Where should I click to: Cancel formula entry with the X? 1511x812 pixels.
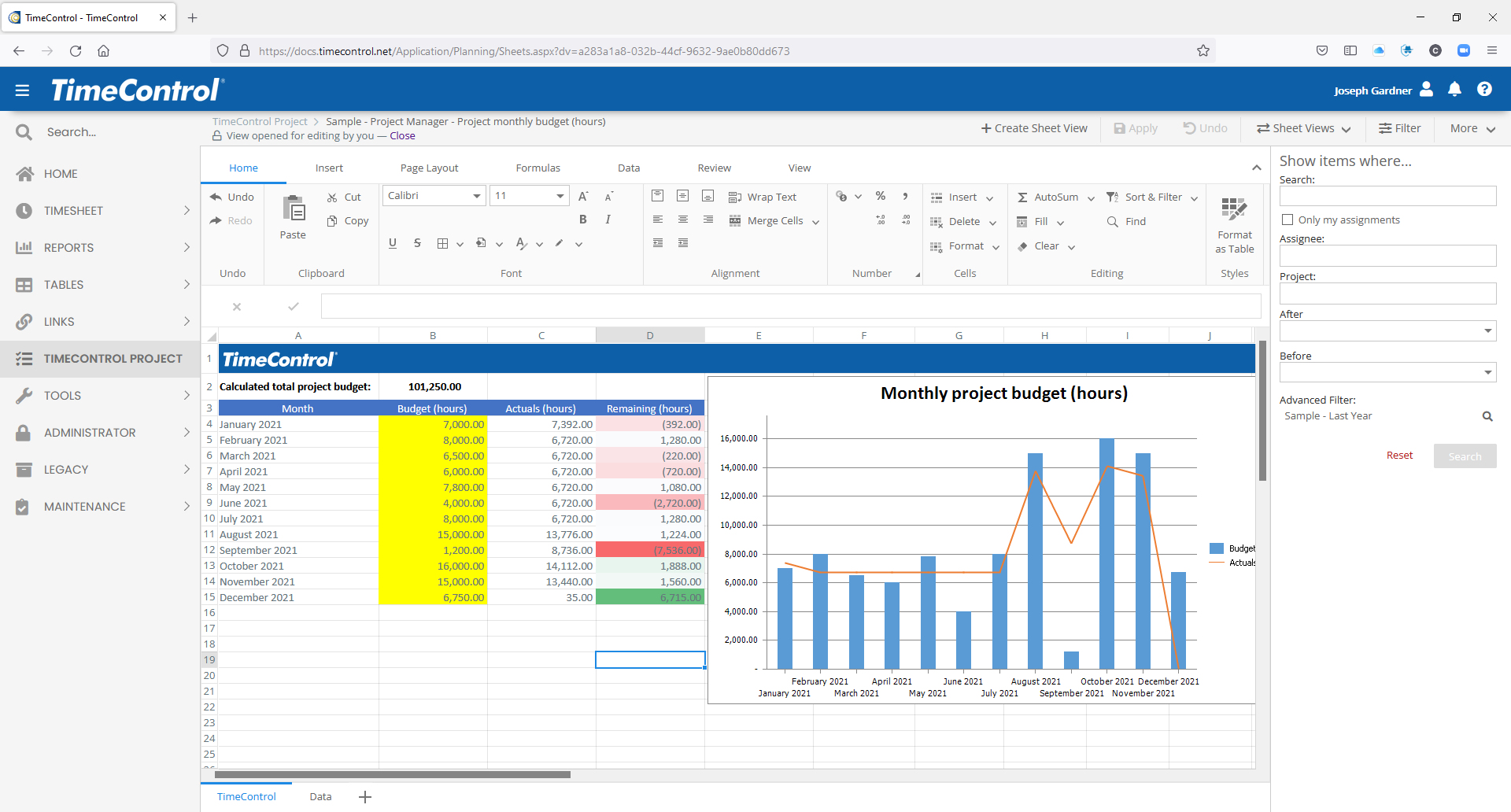pos(236,306)
